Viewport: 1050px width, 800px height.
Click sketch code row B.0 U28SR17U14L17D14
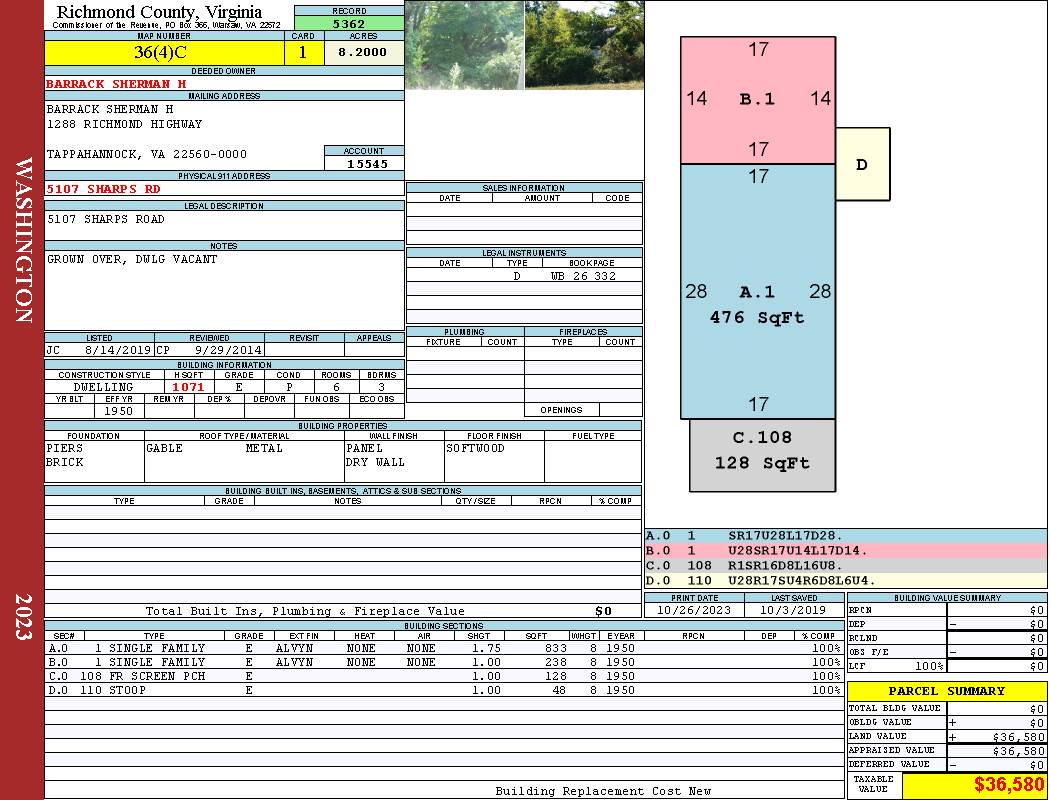click(845, 551)
